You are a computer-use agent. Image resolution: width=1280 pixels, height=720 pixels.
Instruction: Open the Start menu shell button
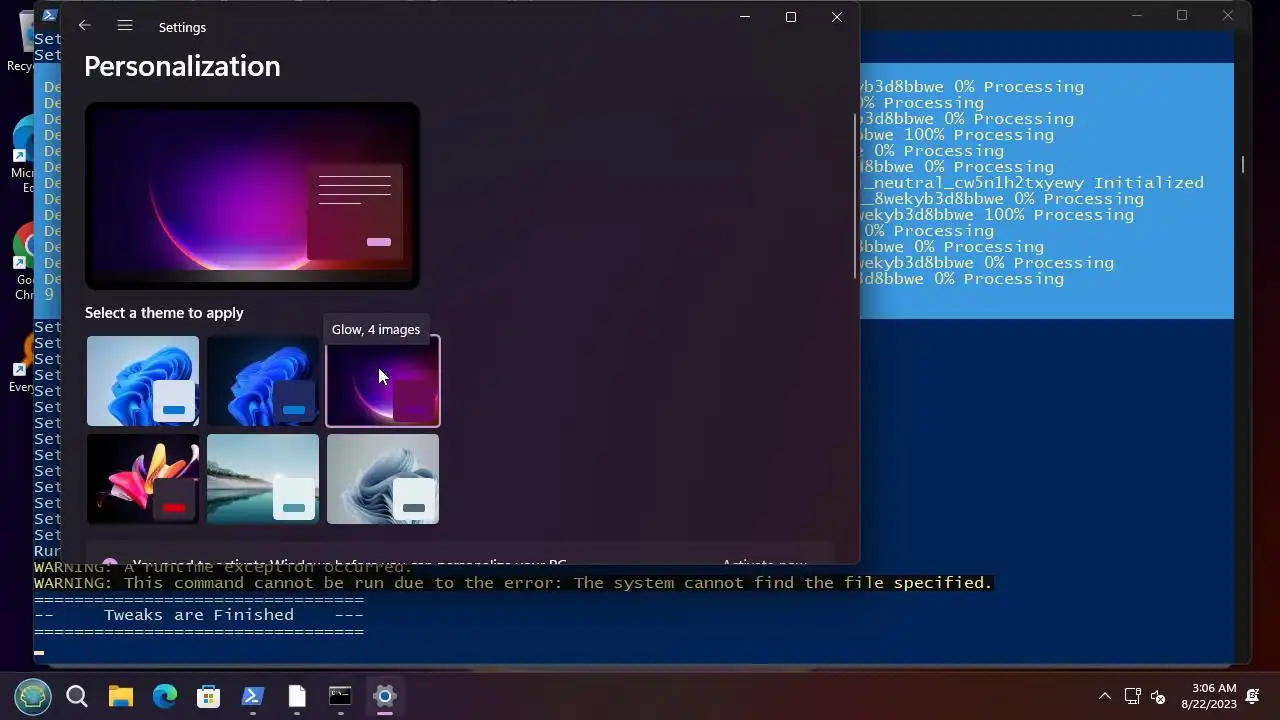pos(33,696)
